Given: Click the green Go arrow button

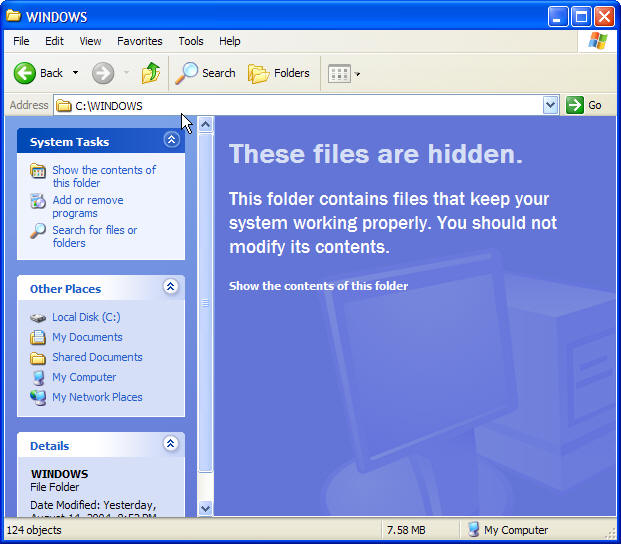Looking at the screenshot, I should tap(575, 105).
